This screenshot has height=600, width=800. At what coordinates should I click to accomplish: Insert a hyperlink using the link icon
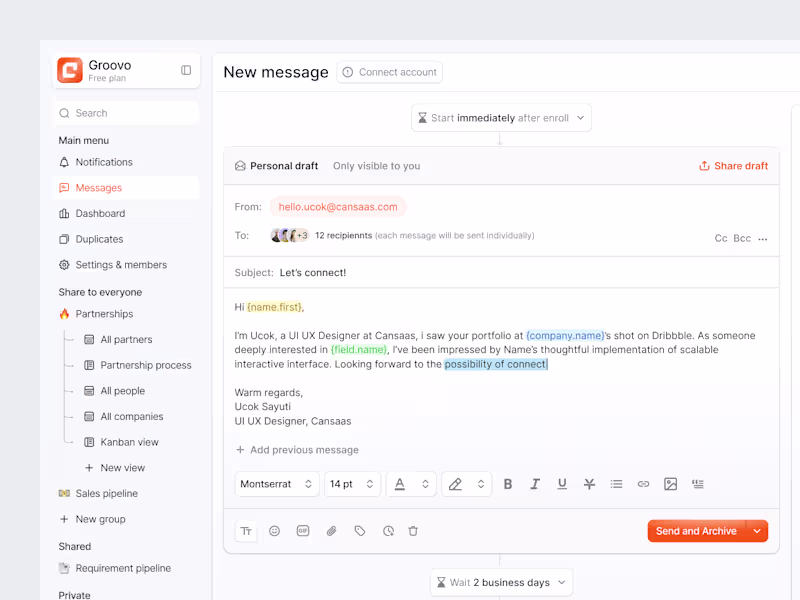pos(643,484)
